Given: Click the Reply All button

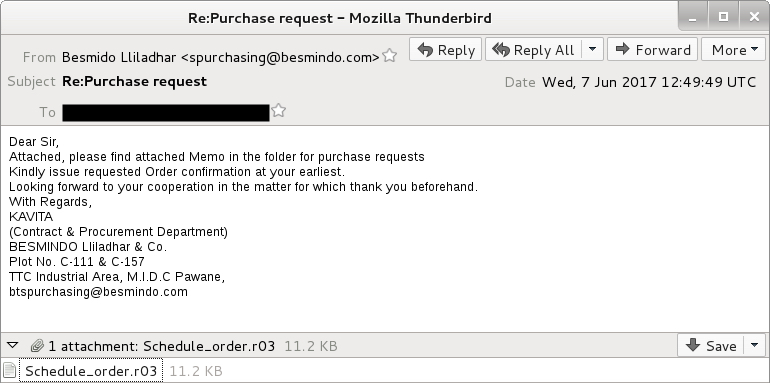Looking at the screenshot, I should click(x=534, y=50).
